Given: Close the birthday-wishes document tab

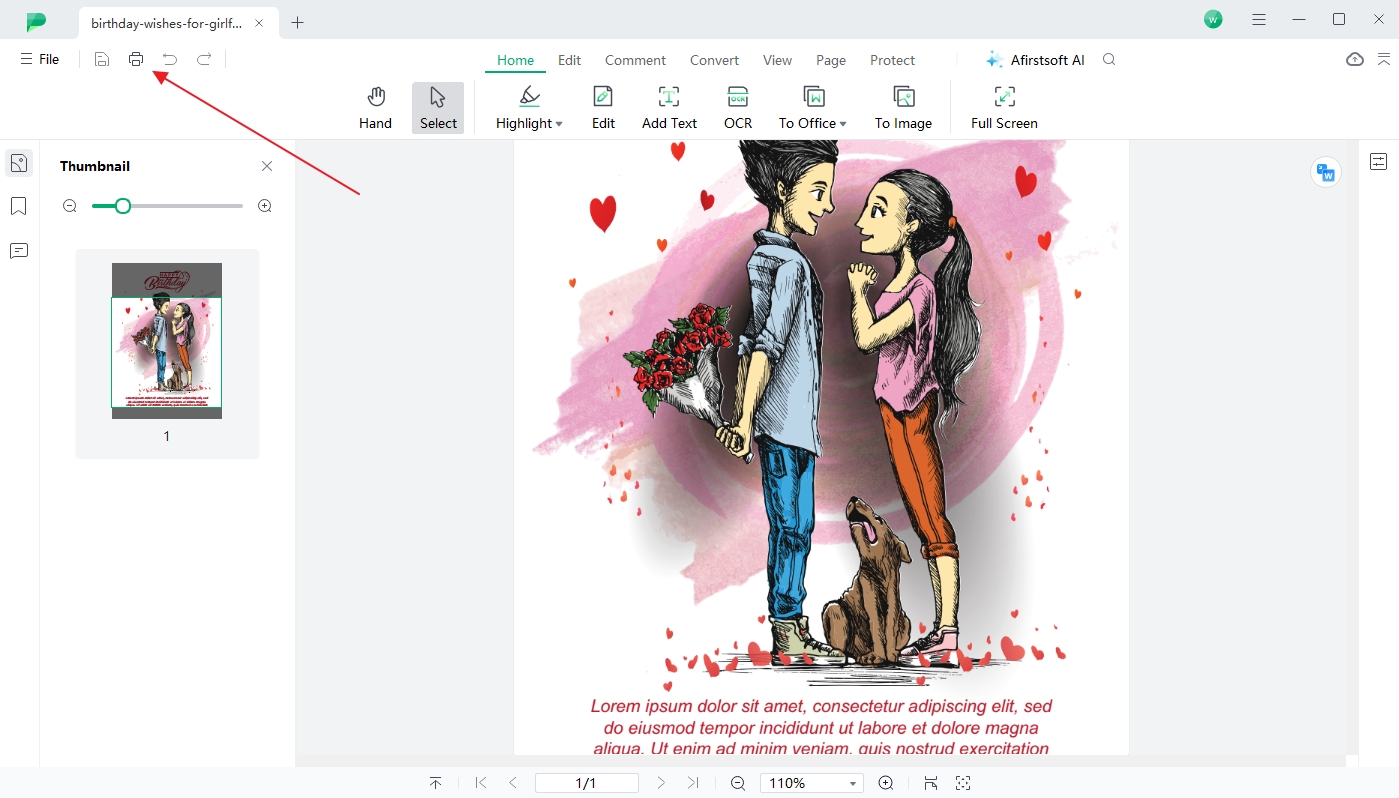Looking at the screenshot, I should point(260,22).
